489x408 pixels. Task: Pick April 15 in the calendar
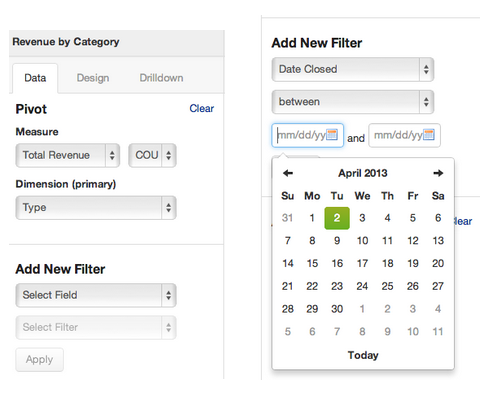(x=312, y=263)
